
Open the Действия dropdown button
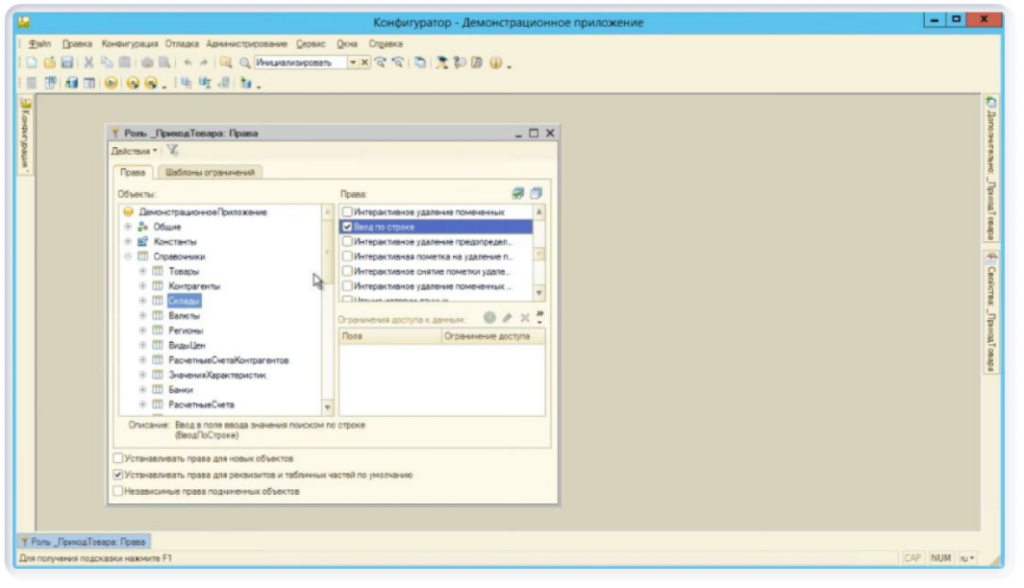[133, 150]
